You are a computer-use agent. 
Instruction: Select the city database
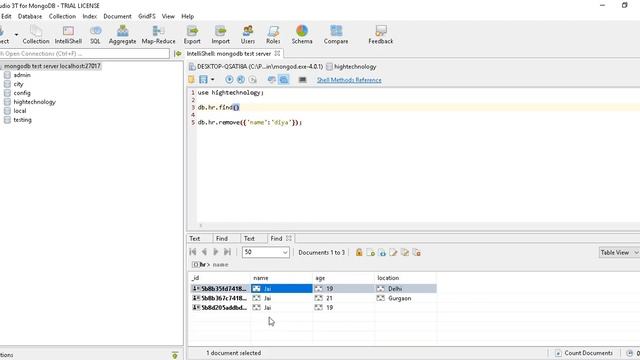(18, 84)
